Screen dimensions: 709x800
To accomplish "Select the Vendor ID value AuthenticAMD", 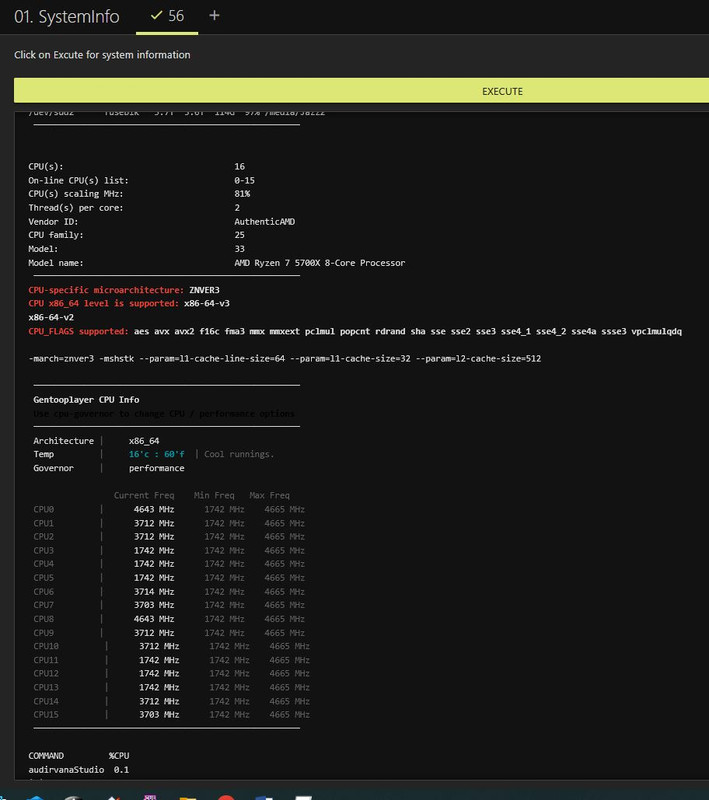I will (x=264, y=221).
